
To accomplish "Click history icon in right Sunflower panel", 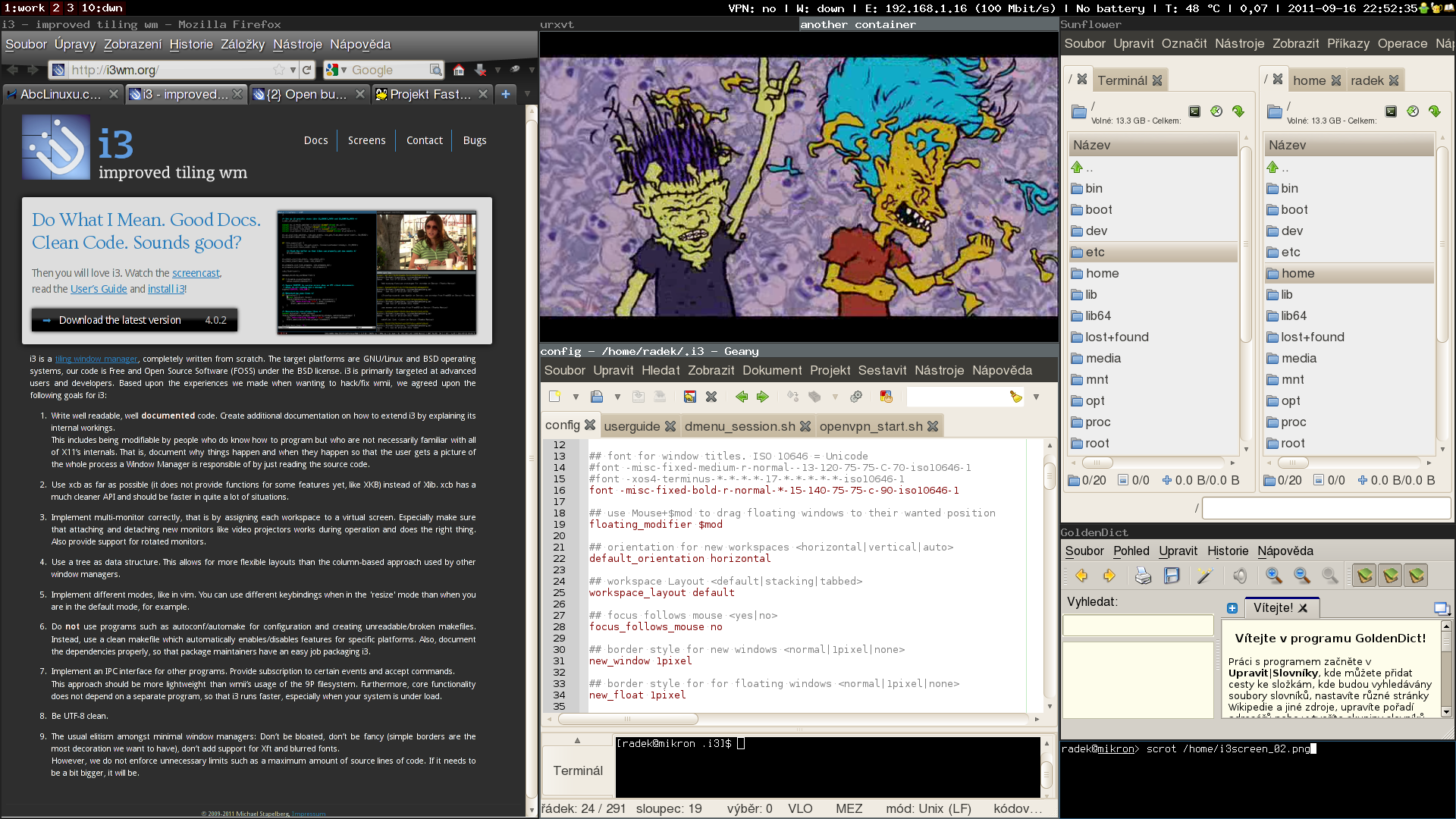I will 1413,111.
